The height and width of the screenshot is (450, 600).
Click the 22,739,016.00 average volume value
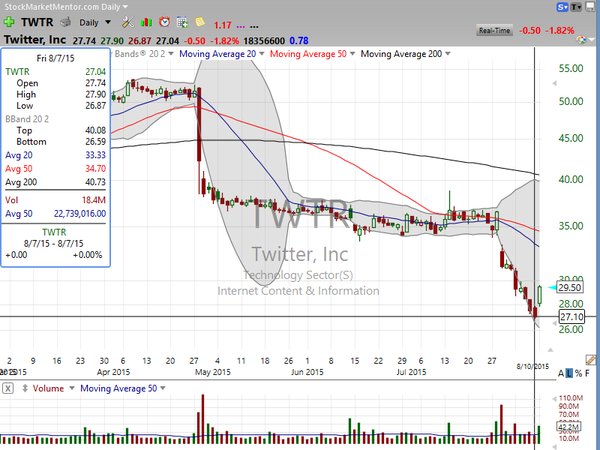(x=80, y=214)
